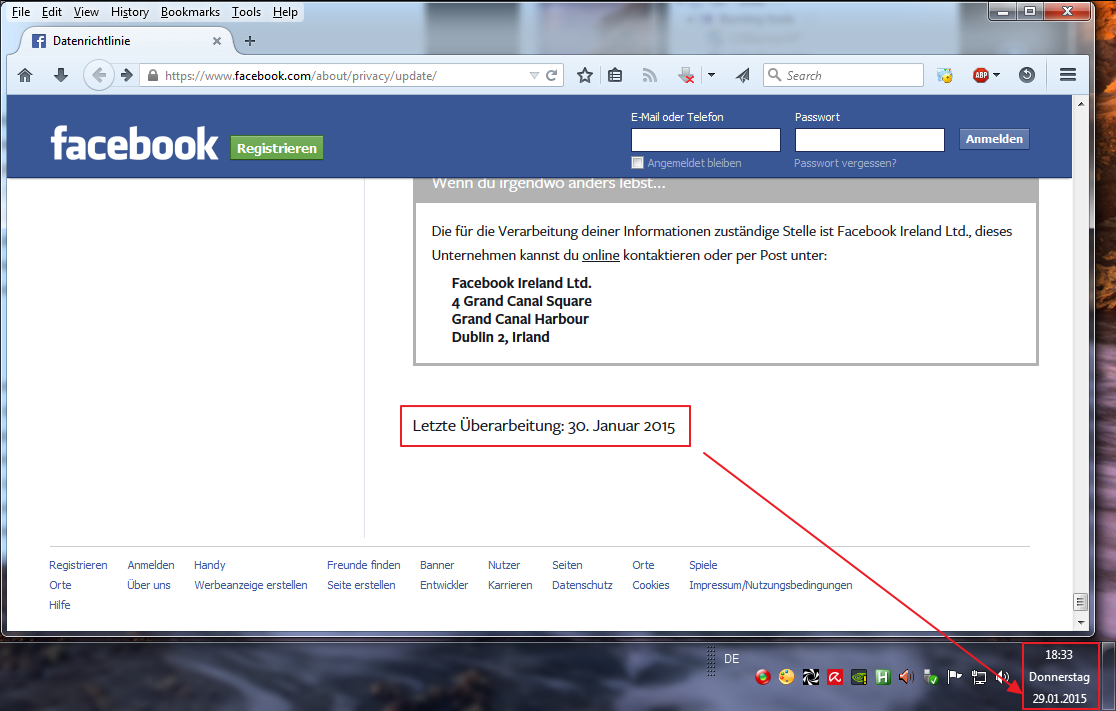Open the Tools menu
Screen dimensions: 1116x711
coord(246,12)
